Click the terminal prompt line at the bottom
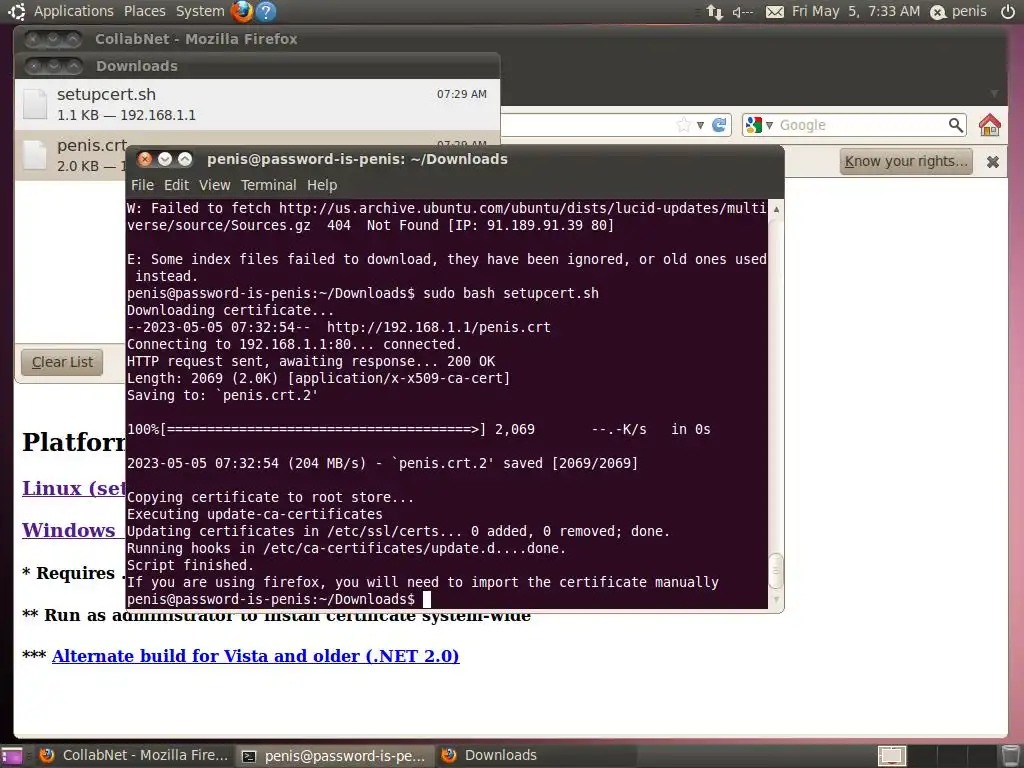This screenshot has width=1024, height=768. click(278, 599)
